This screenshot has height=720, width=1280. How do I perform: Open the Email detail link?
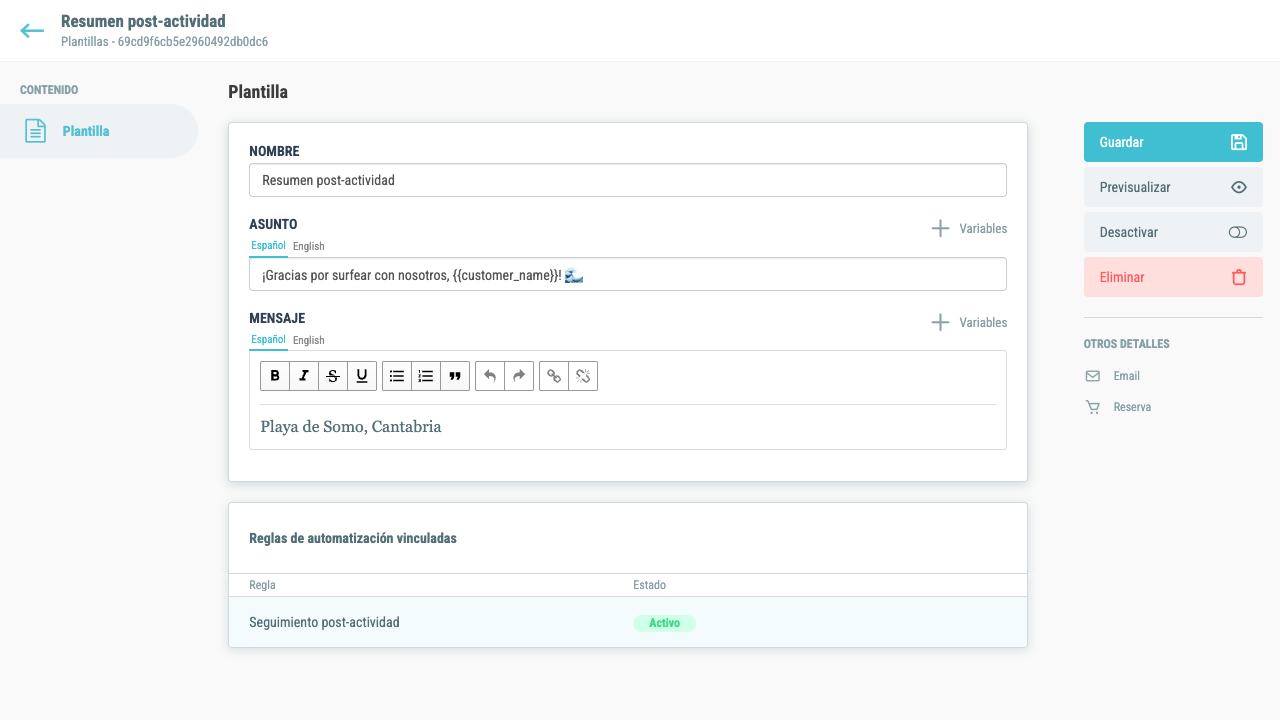pyautogui.click(x=1126, y=376)
